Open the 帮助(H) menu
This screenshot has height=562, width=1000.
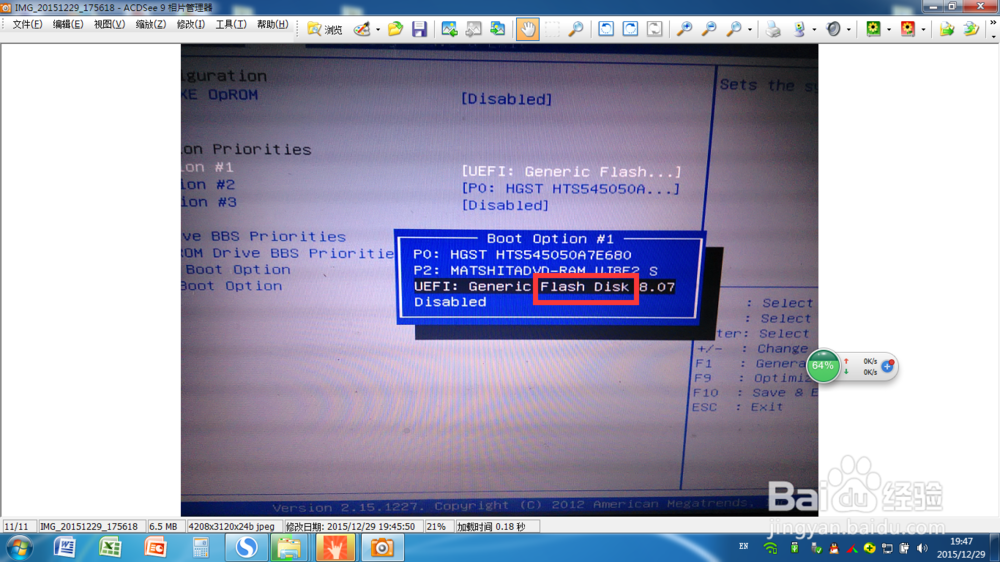coord(272,24)
